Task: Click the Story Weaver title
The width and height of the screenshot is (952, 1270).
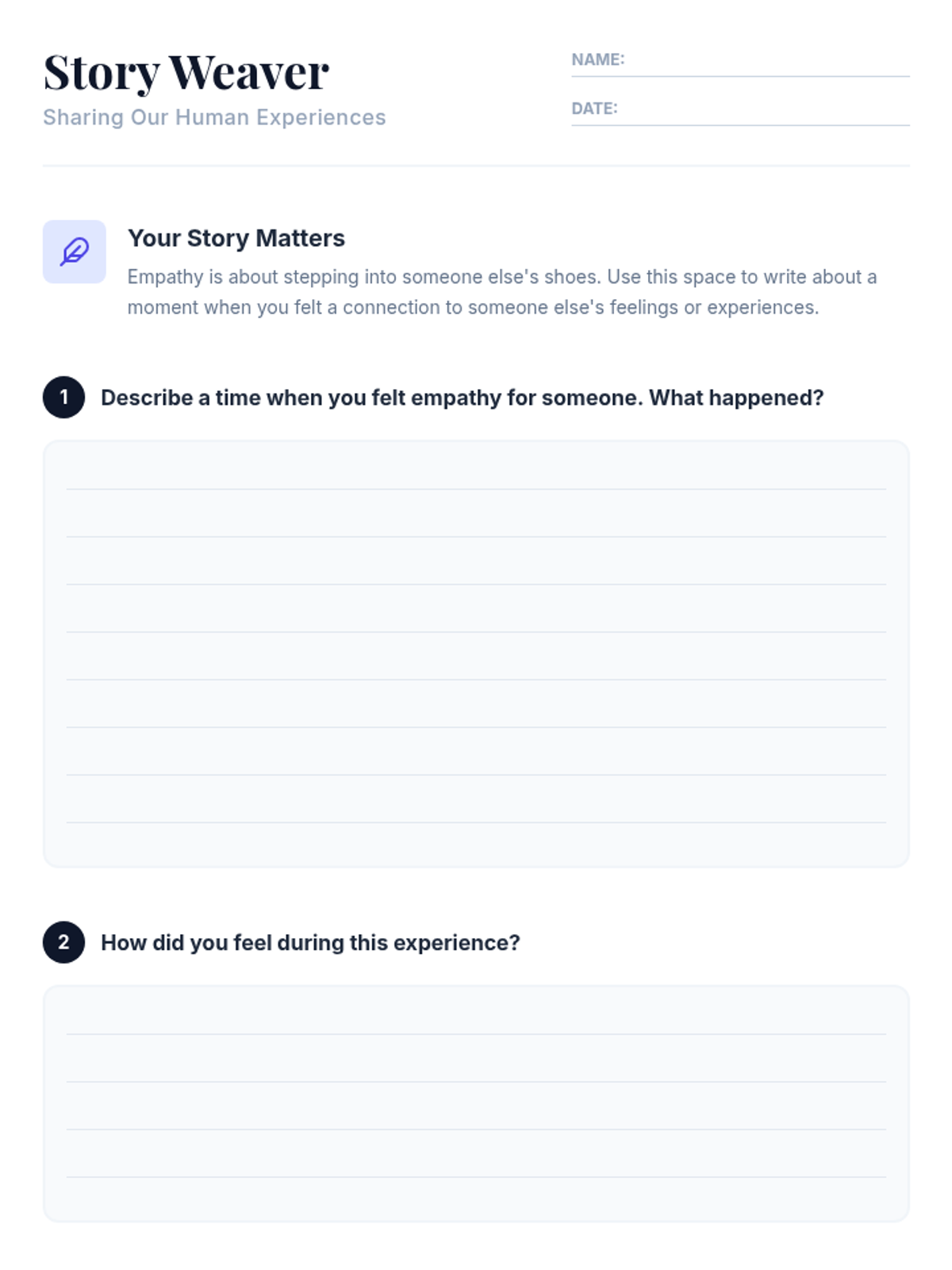Action: coord(186,72)
